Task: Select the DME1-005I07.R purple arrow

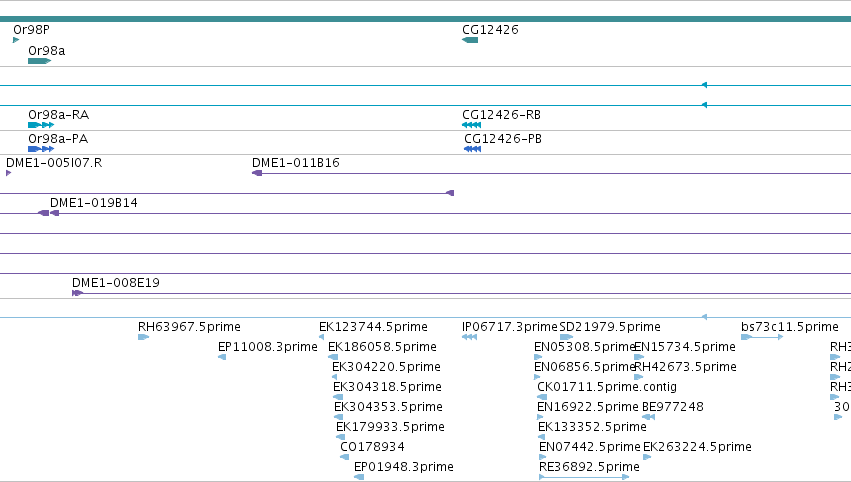Action: tap(8, 173)
